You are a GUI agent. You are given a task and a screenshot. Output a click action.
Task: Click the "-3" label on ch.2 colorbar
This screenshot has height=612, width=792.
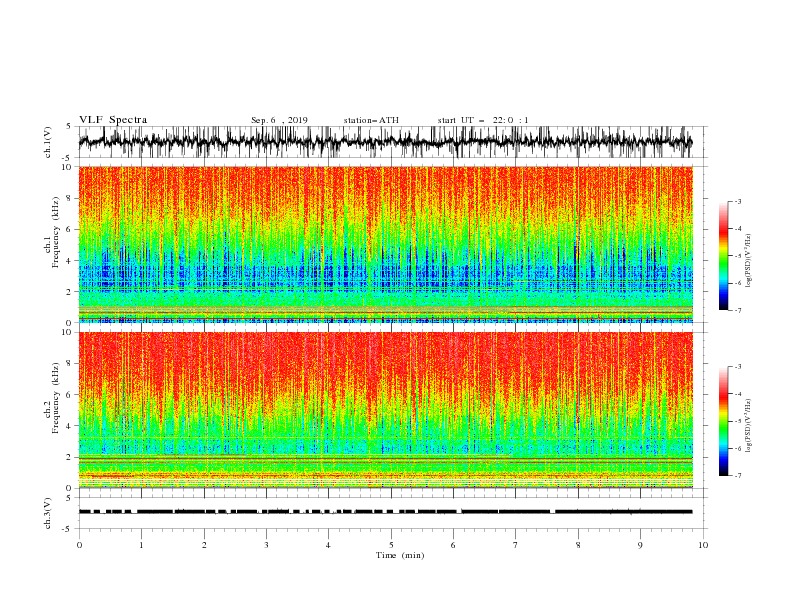click(x=738, y=367)
